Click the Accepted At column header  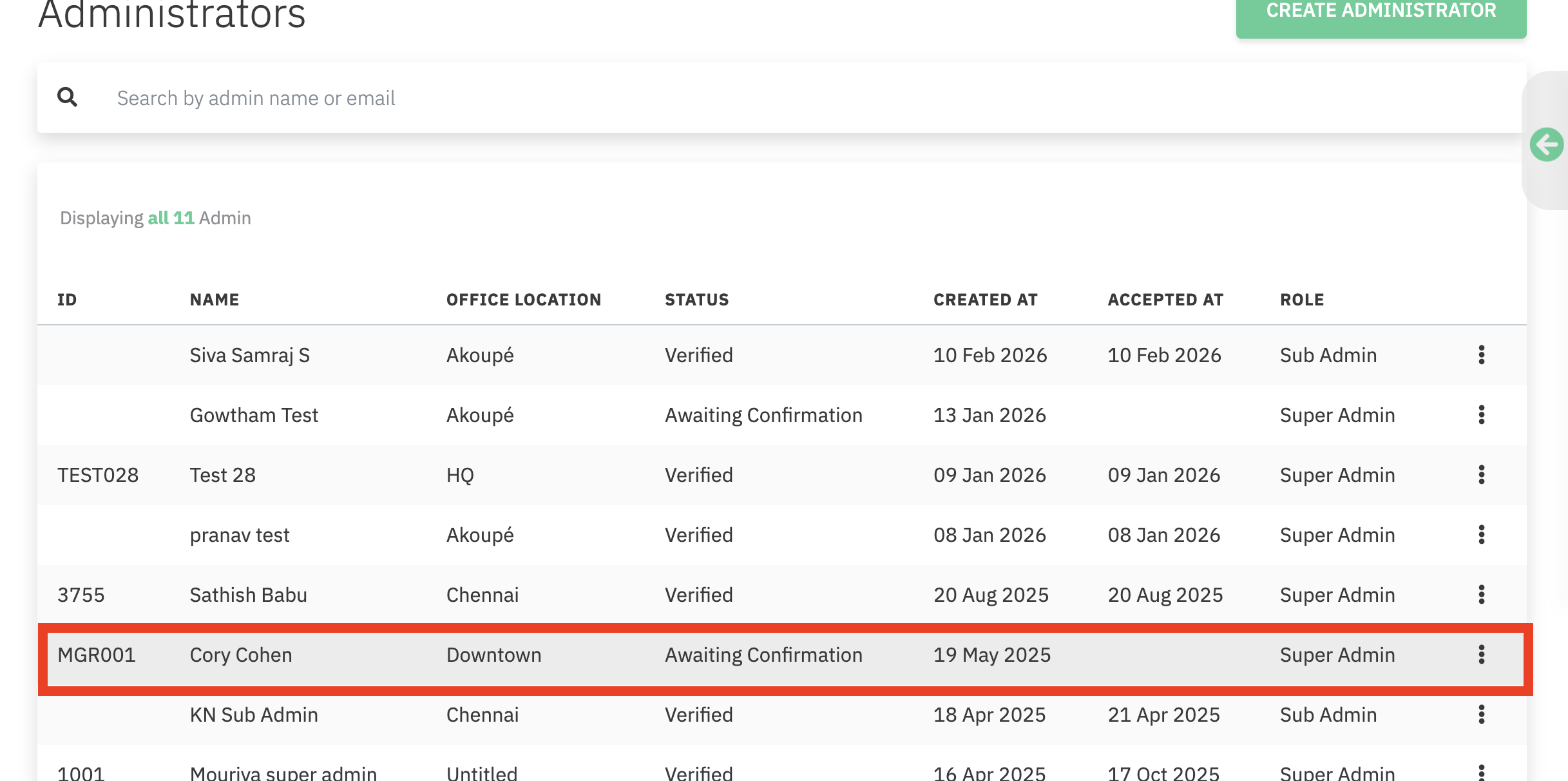pos(1165,300)
